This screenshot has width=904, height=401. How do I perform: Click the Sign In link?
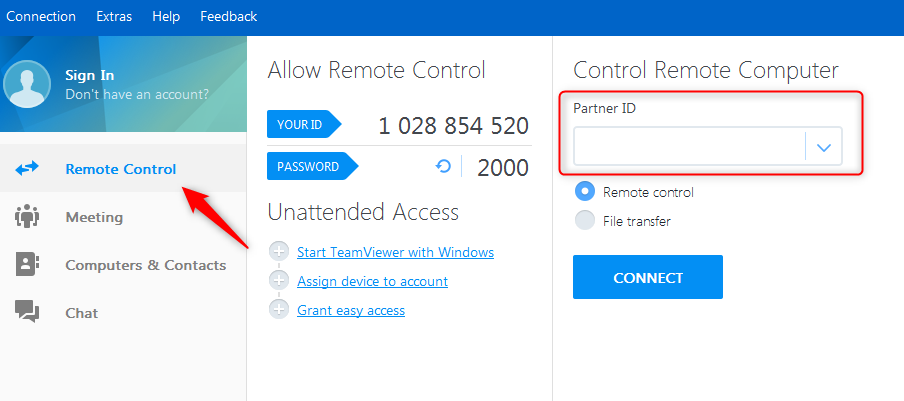click(90, 75)
